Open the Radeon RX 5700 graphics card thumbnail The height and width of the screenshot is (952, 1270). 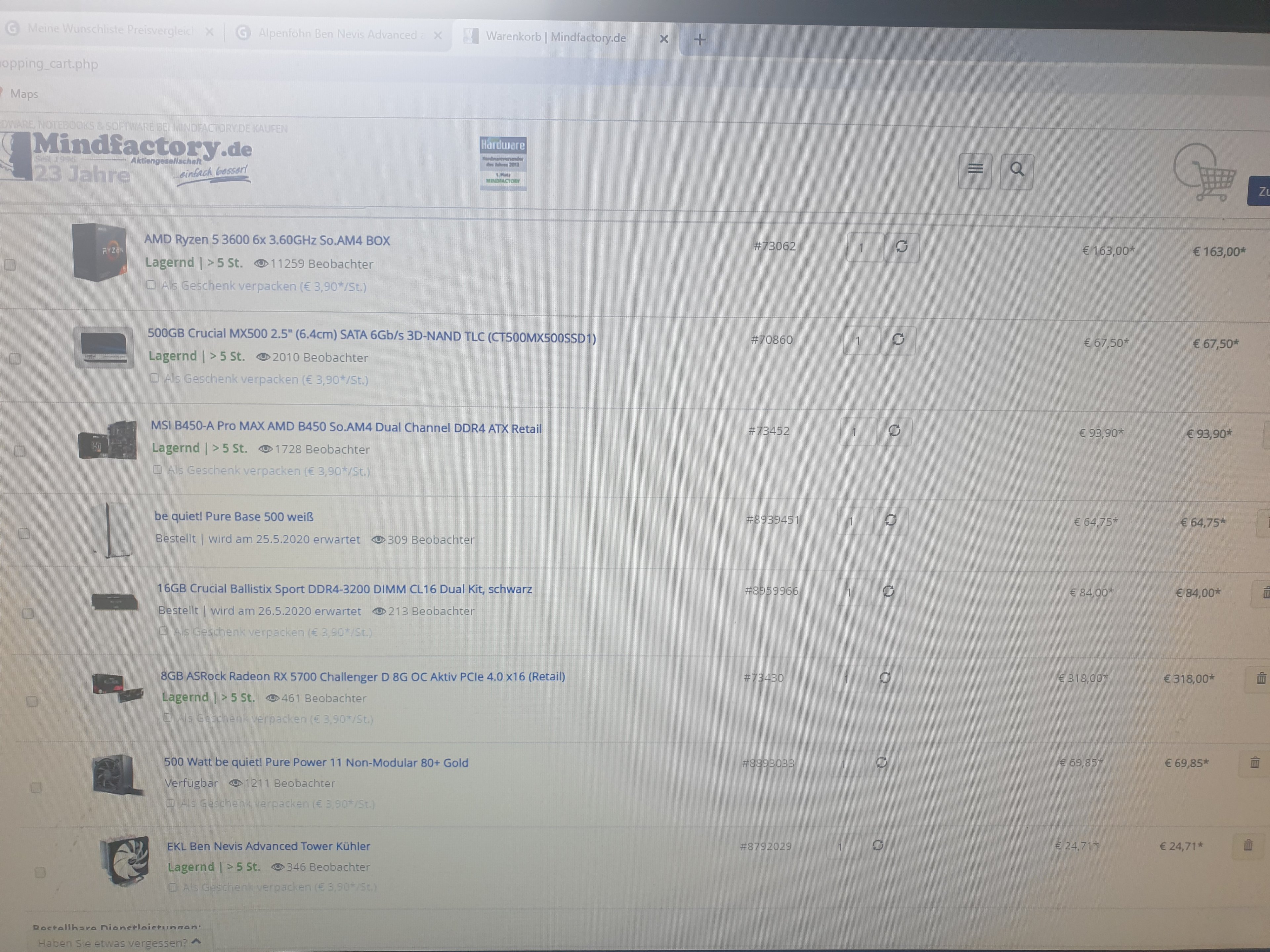(118, 688)
